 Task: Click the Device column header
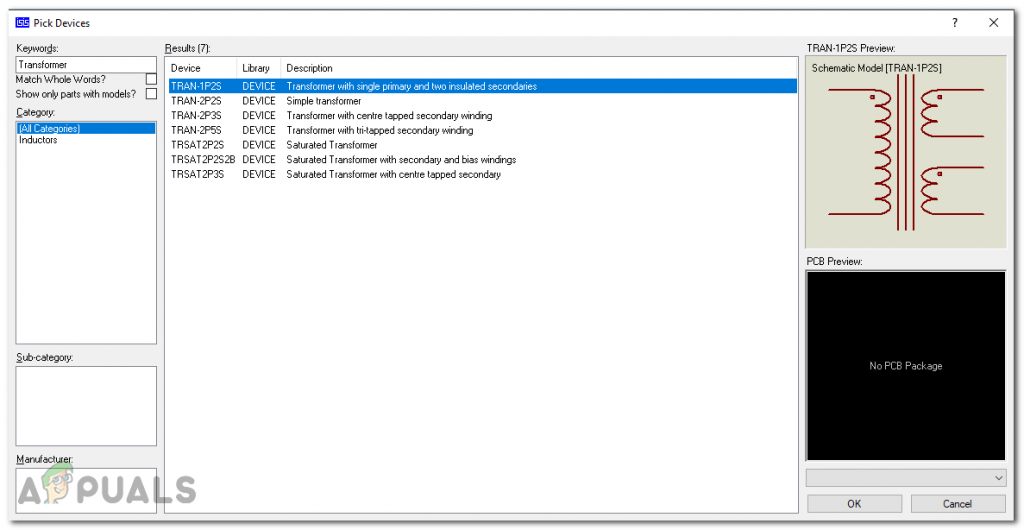tap(202, 68)
